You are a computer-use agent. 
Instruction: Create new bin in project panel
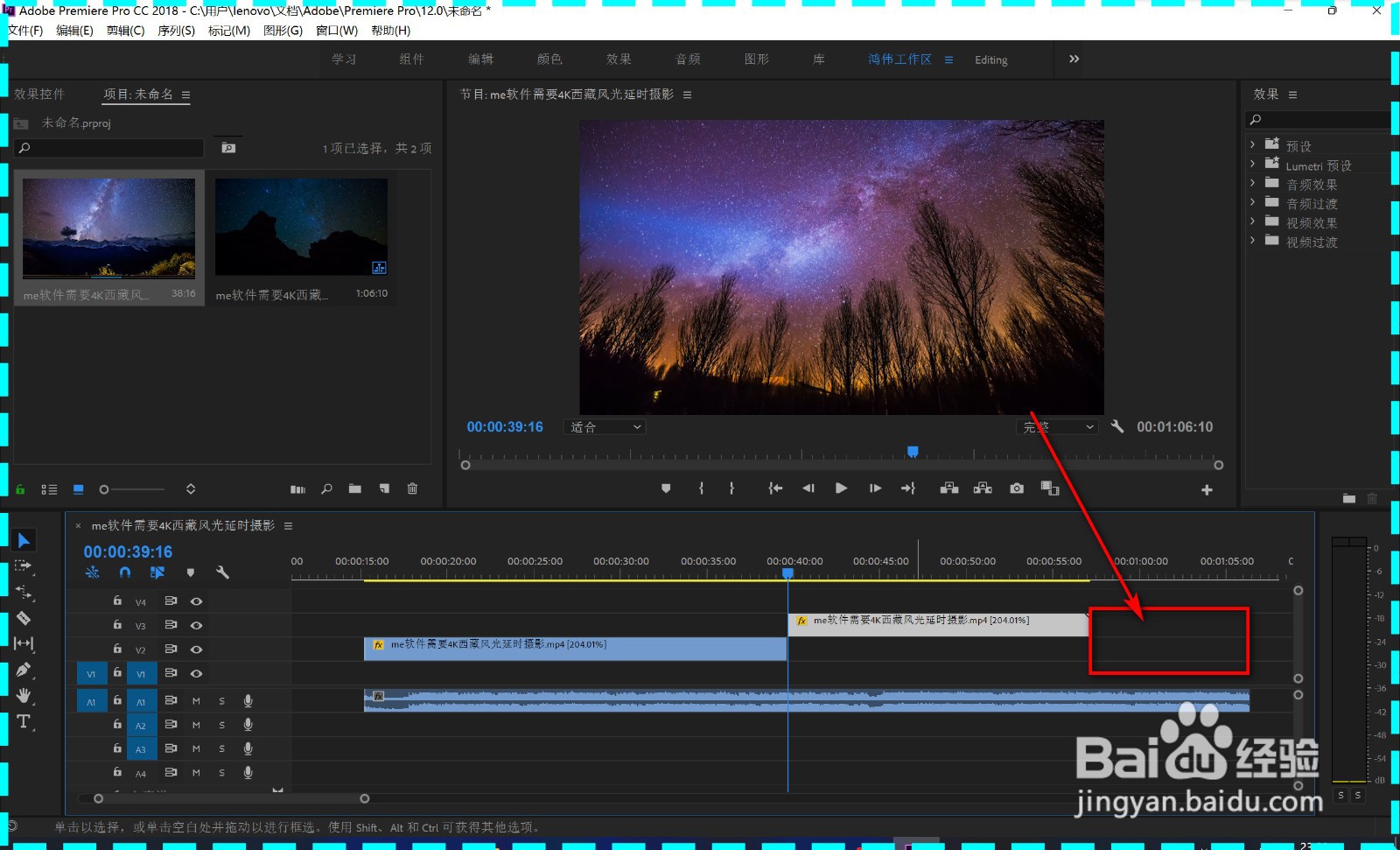(x=355, y=489)
